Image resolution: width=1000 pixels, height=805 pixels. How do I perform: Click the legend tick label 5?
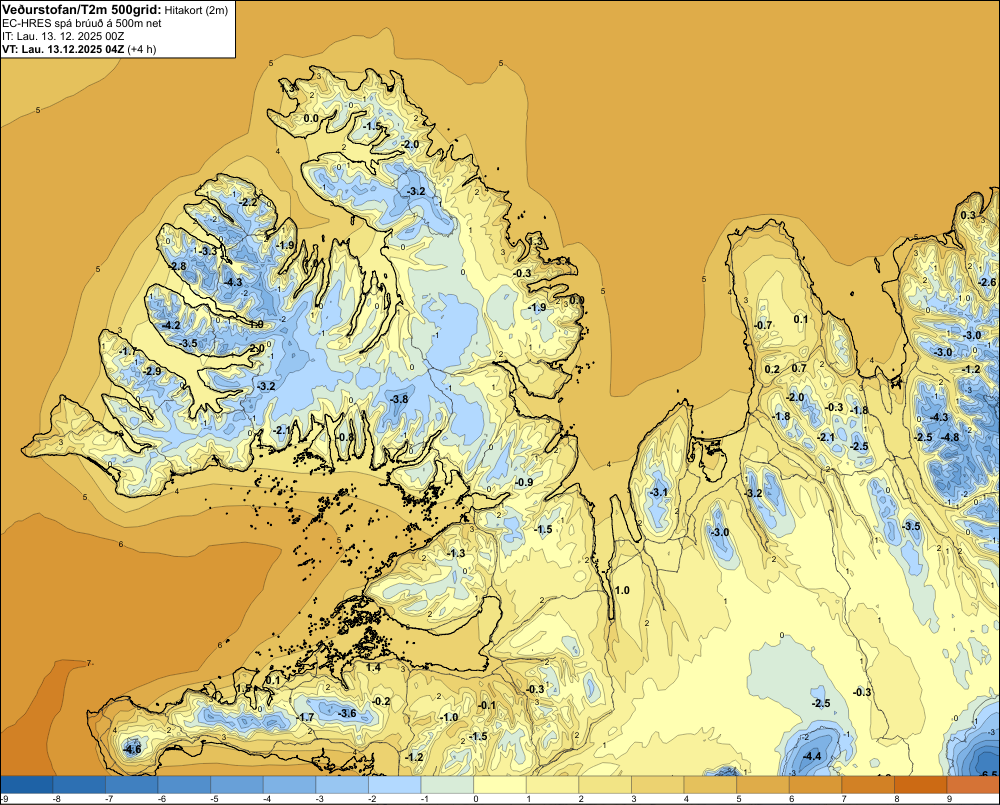pyautogui.click(x=737, y=799)
